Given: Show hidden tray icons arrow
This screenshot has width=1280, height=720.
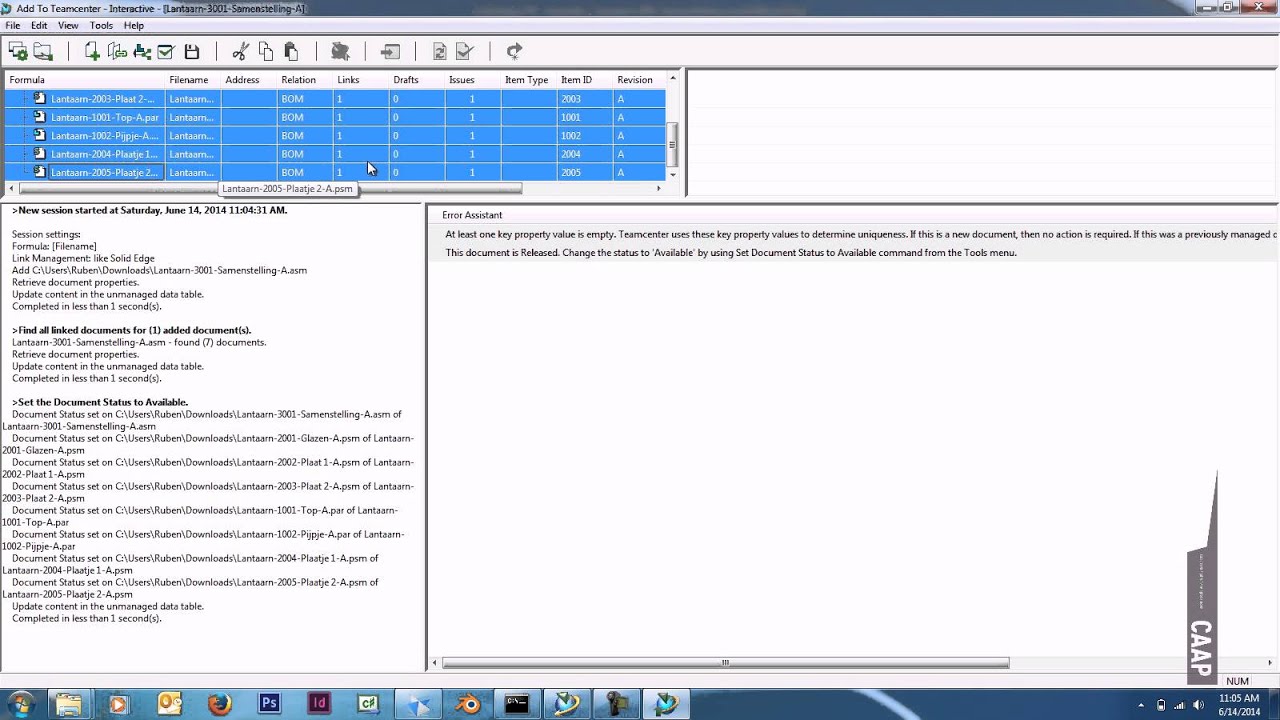Looking at the screenshot, I should coord(1142,704).
